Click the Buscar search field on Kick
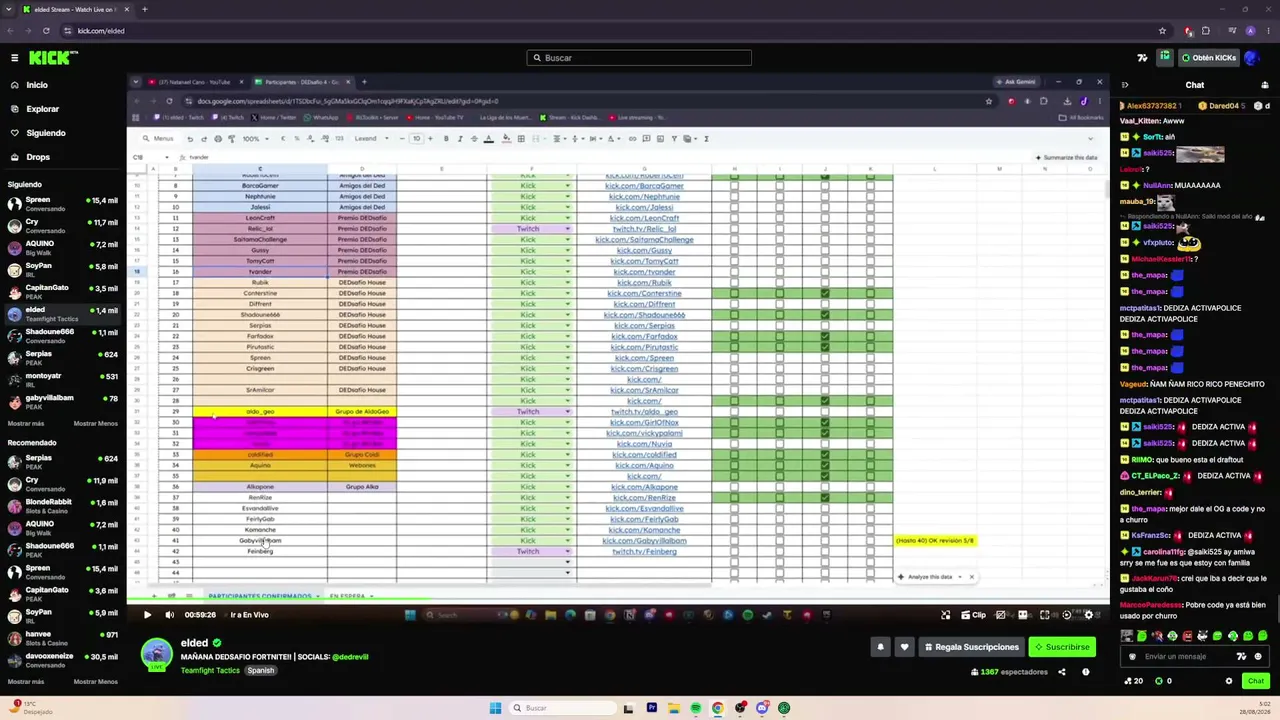Screen dimensions: 1280x720 click(639, 58)
